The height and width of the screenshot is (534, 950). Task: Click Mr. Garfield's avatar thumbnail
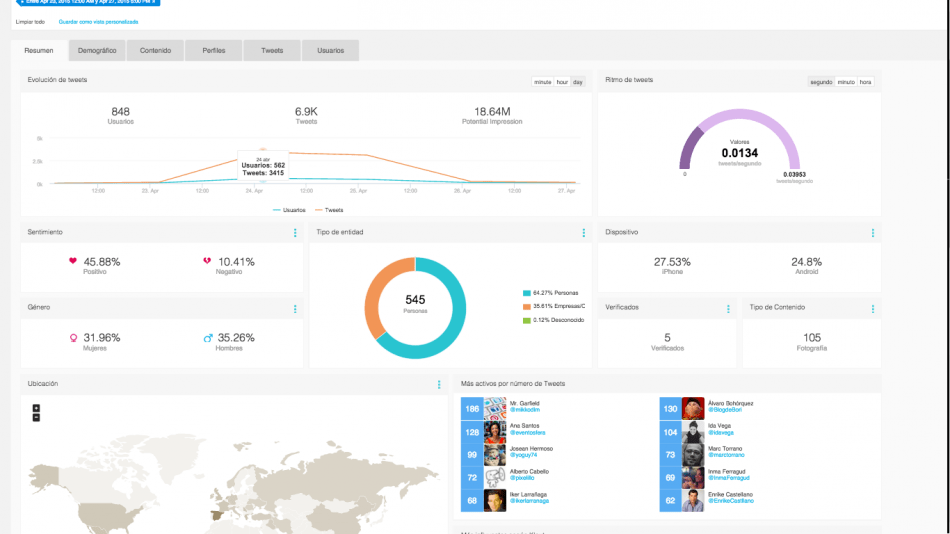(x=495, y=409)
